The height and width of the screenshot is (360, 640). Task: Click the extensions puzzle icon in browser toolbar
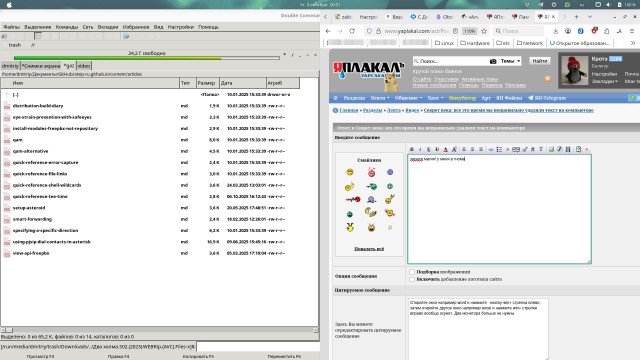click(607, 31)
